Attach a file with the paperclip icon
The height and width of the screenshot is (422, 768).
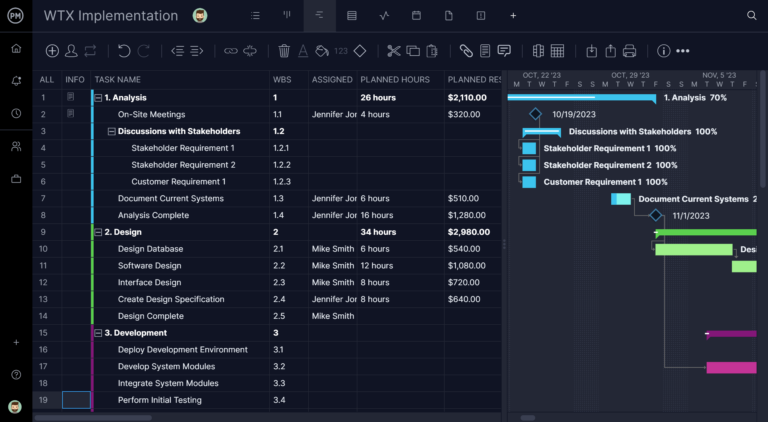click(466, 51)
